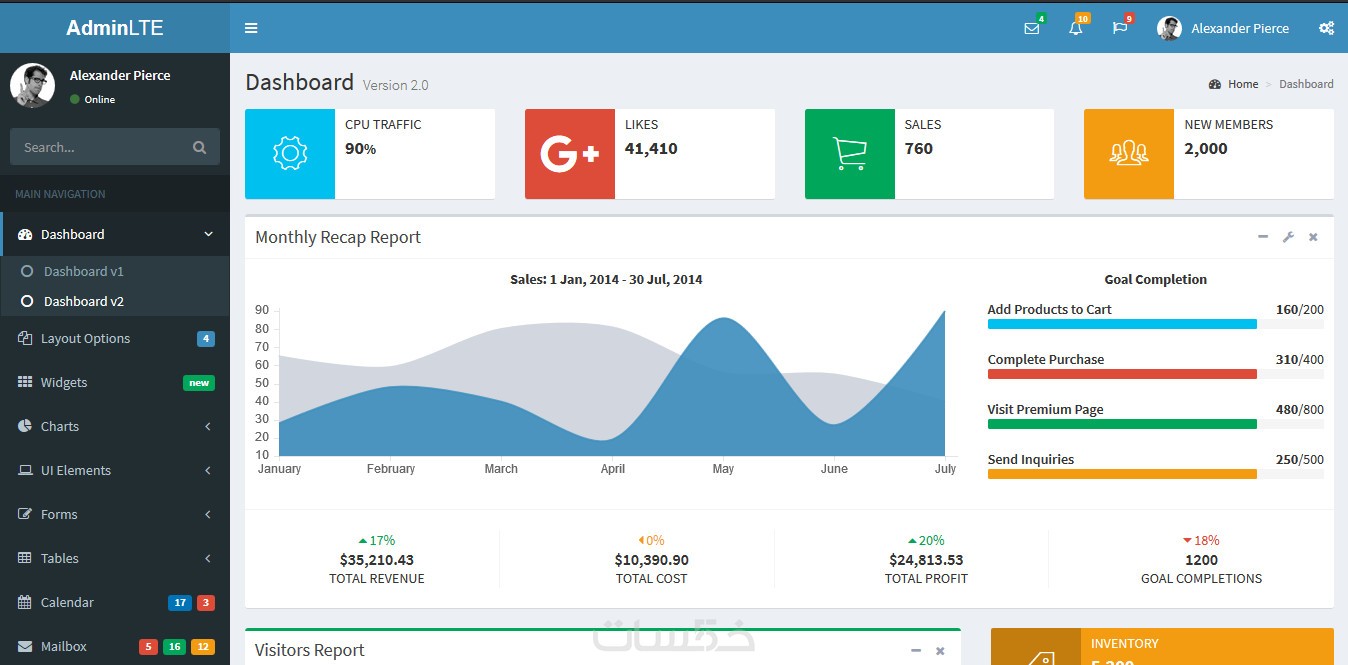The width and height of the screenshot is (1348, 665).
Task: Click the Complete Purchase red progress bar
Action: point(1122,374)
